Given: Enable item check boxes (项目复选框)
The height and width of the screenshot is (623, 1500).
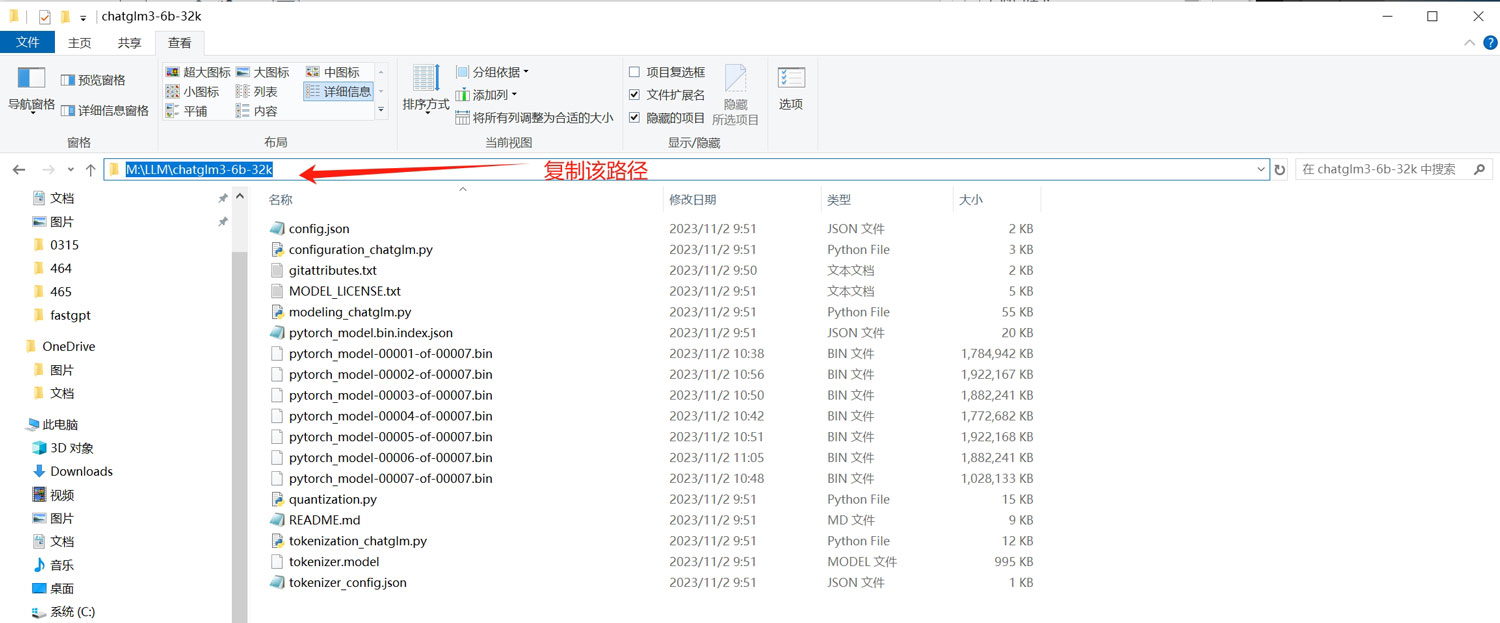Looking at the screenshot, I should (x=634, y=72).
